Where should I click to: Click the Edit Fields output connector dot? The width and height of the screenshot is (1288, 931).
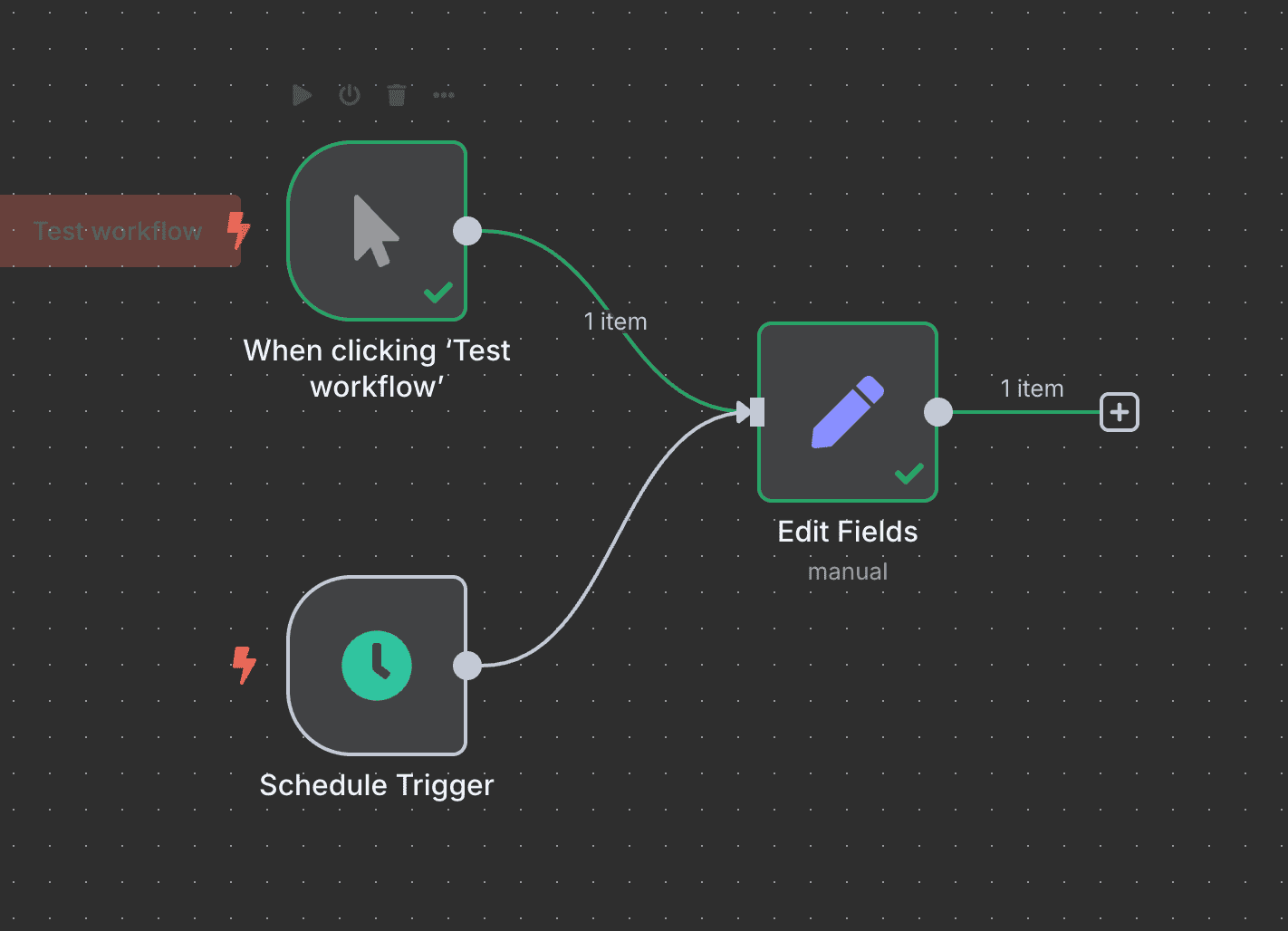938,412
